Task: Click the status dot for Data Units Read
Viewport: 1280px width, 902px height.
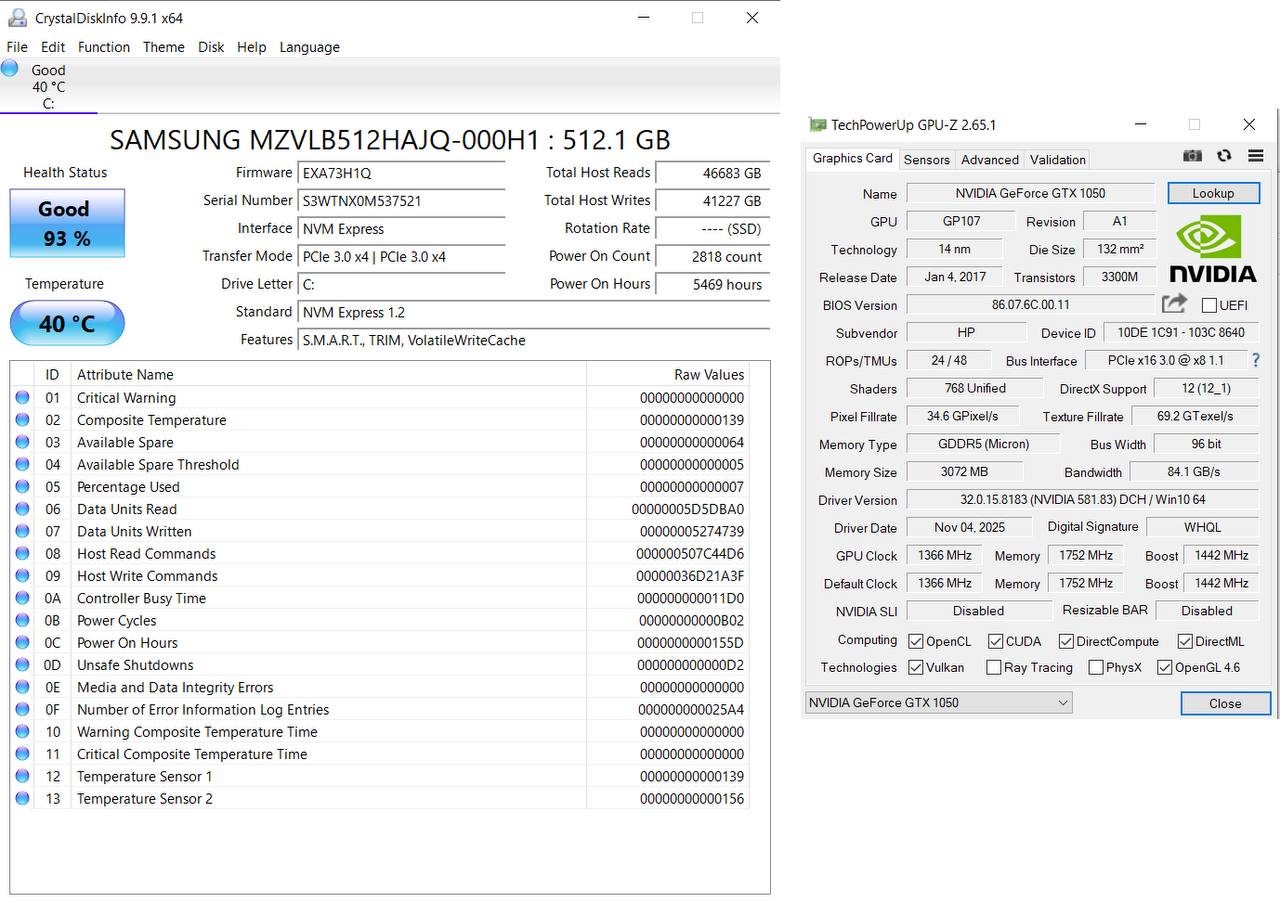Action: pyautogui.click(x=22, y=509)
